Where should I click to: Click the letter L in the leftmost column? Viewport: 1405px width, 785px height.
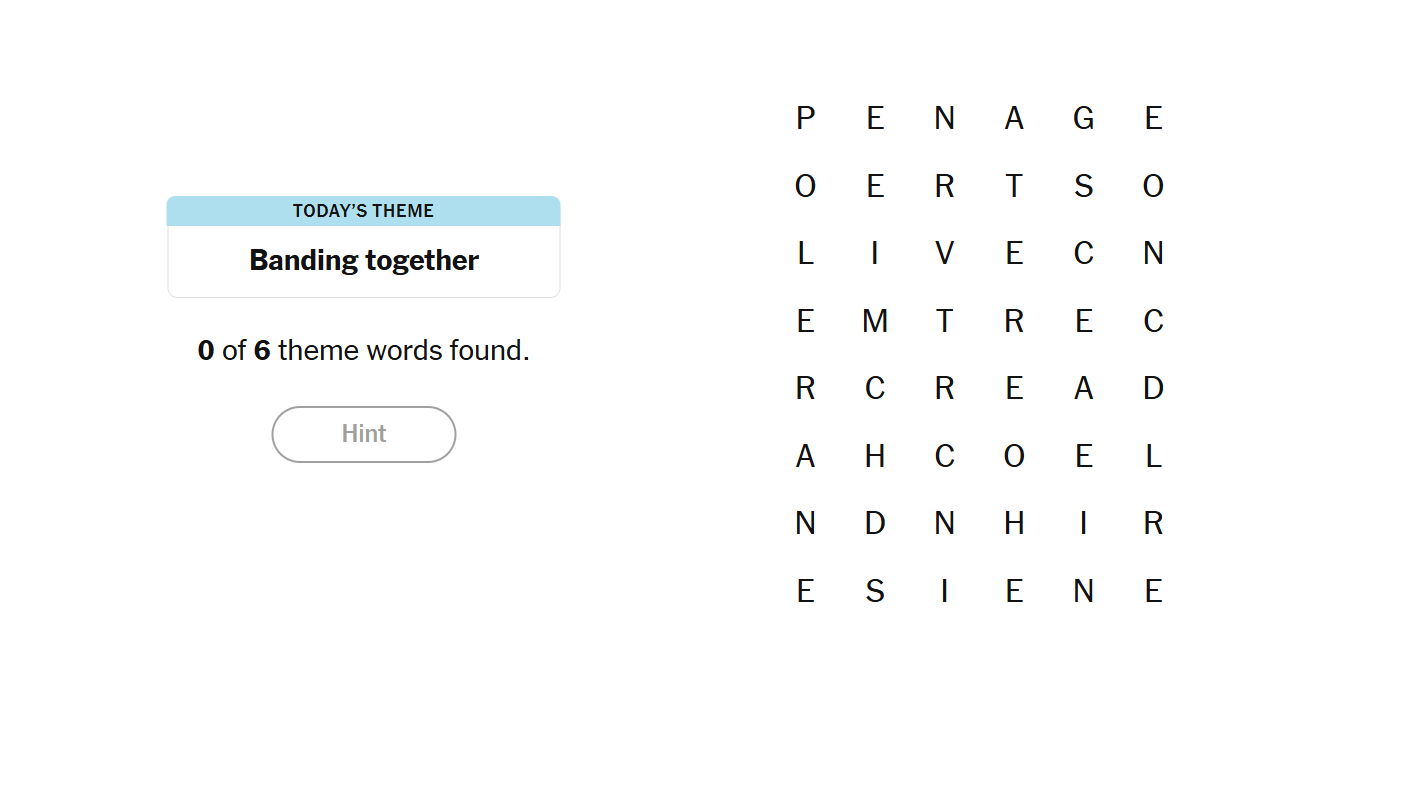pos(805,254)
